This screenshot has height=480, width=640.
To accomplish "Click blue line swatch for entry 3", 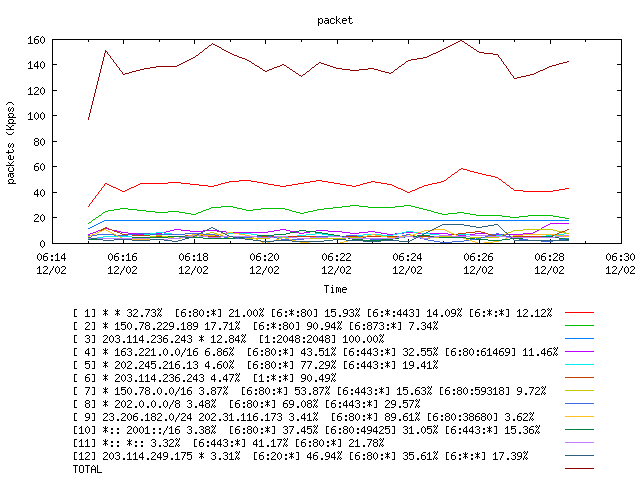I will (579, 339).
